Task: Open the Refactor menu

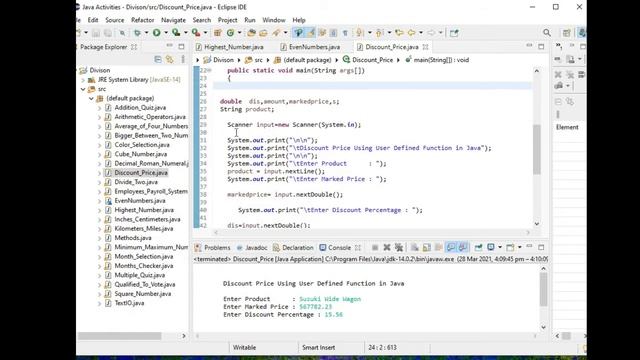Action: 142,20
